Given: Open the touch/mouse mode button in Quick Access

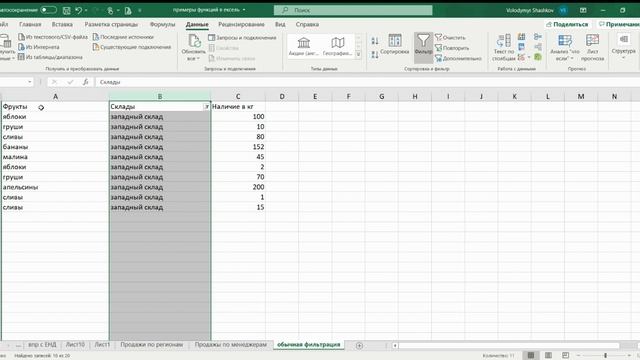Looking at the screenshot, I should 110,10.
